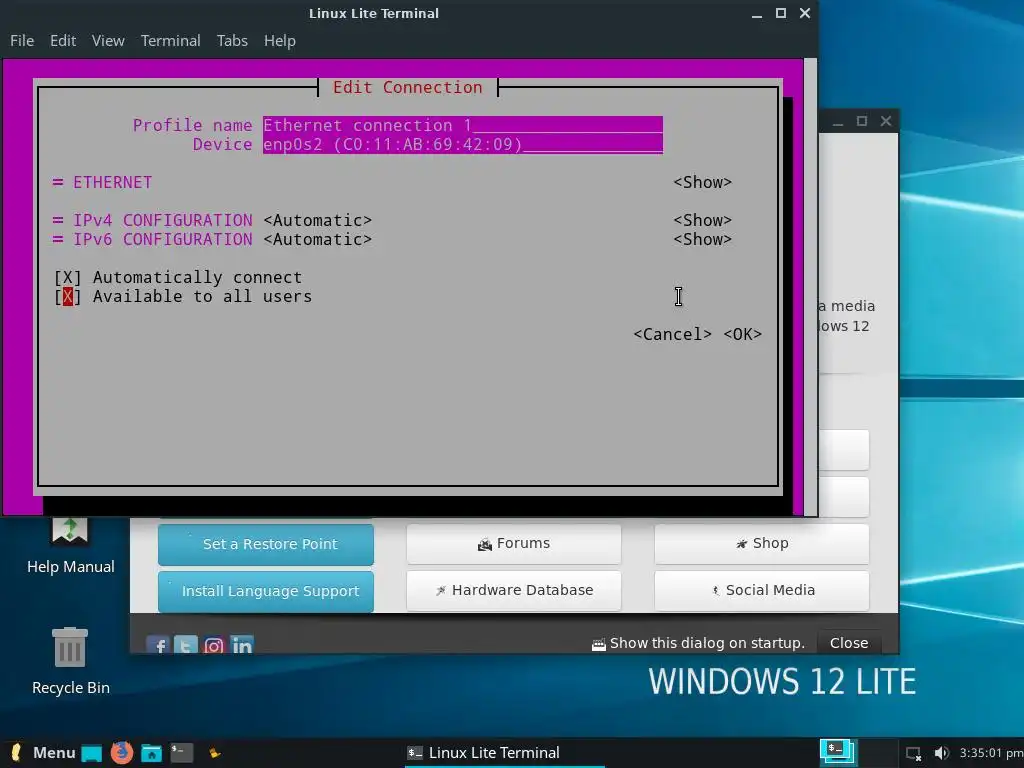This screenshot has height=768, width=1024.
Task: Click the Device input field
Action: (462, 144)
